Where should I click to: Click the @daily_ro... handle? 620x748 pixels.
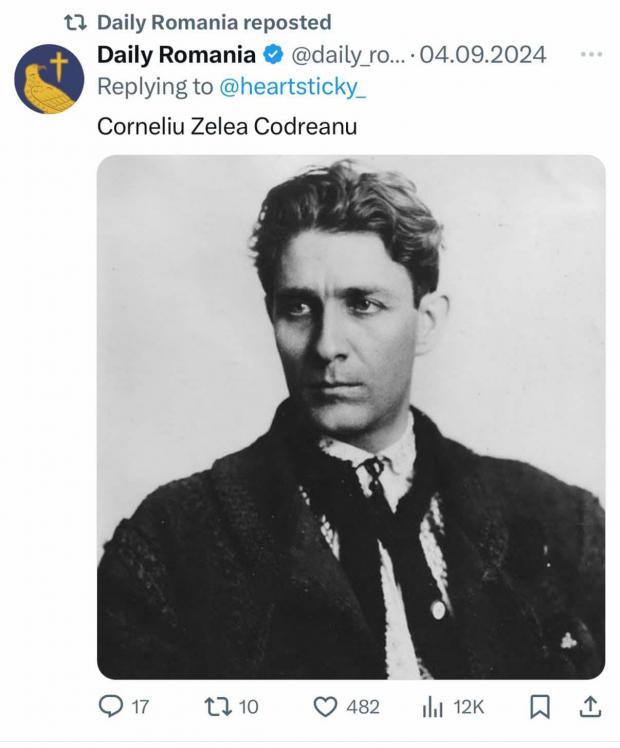[348, 55]
